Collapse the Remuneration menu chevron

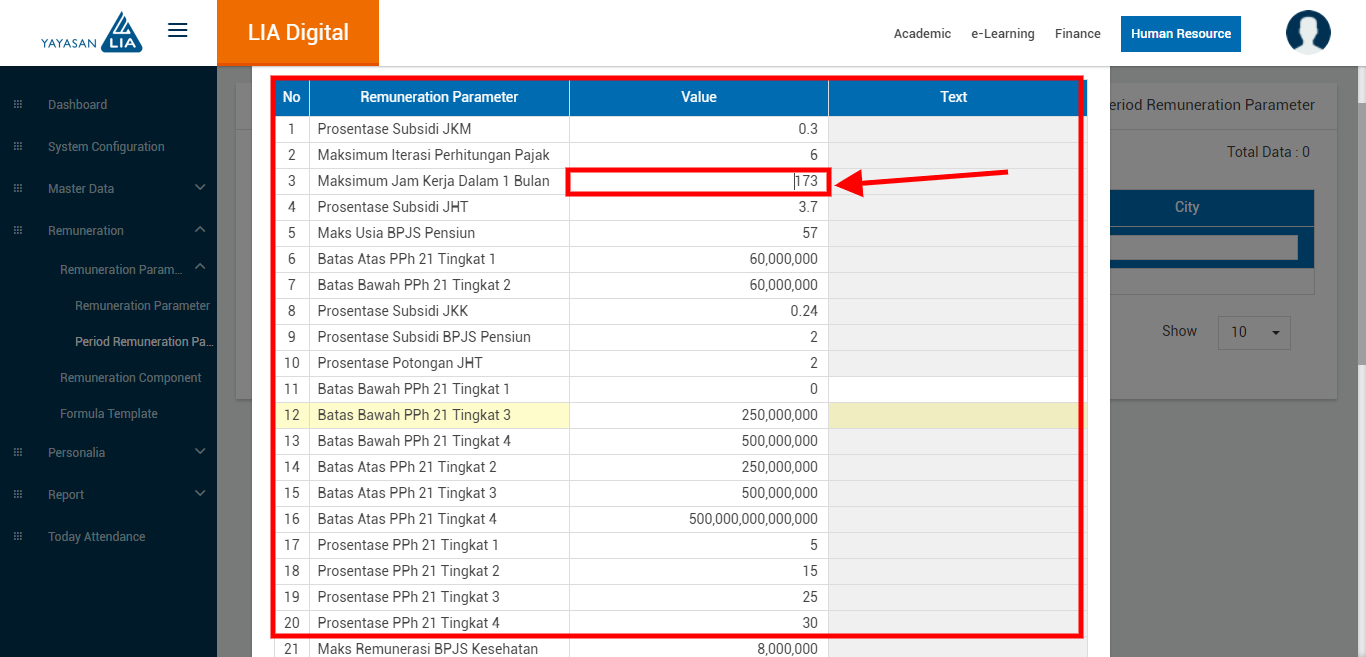pyautogui.click(x=200, y=230)
